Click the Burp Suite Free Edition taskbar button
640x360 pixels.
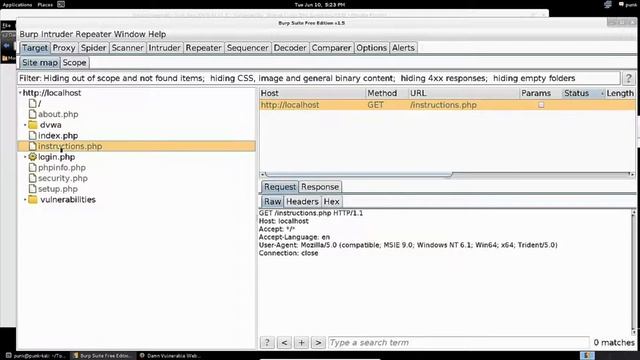coord(102,356)
